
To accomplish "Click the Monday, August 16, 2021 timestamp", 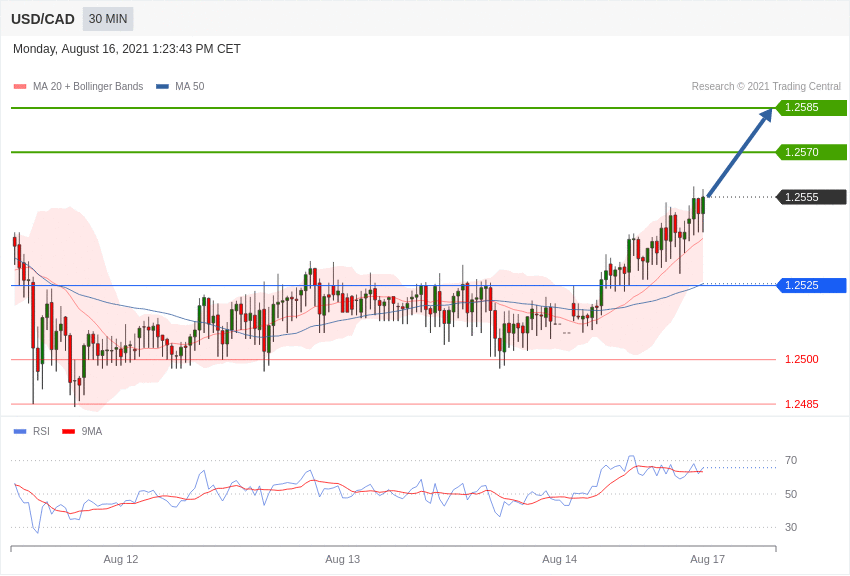I will tap(126, 49).
